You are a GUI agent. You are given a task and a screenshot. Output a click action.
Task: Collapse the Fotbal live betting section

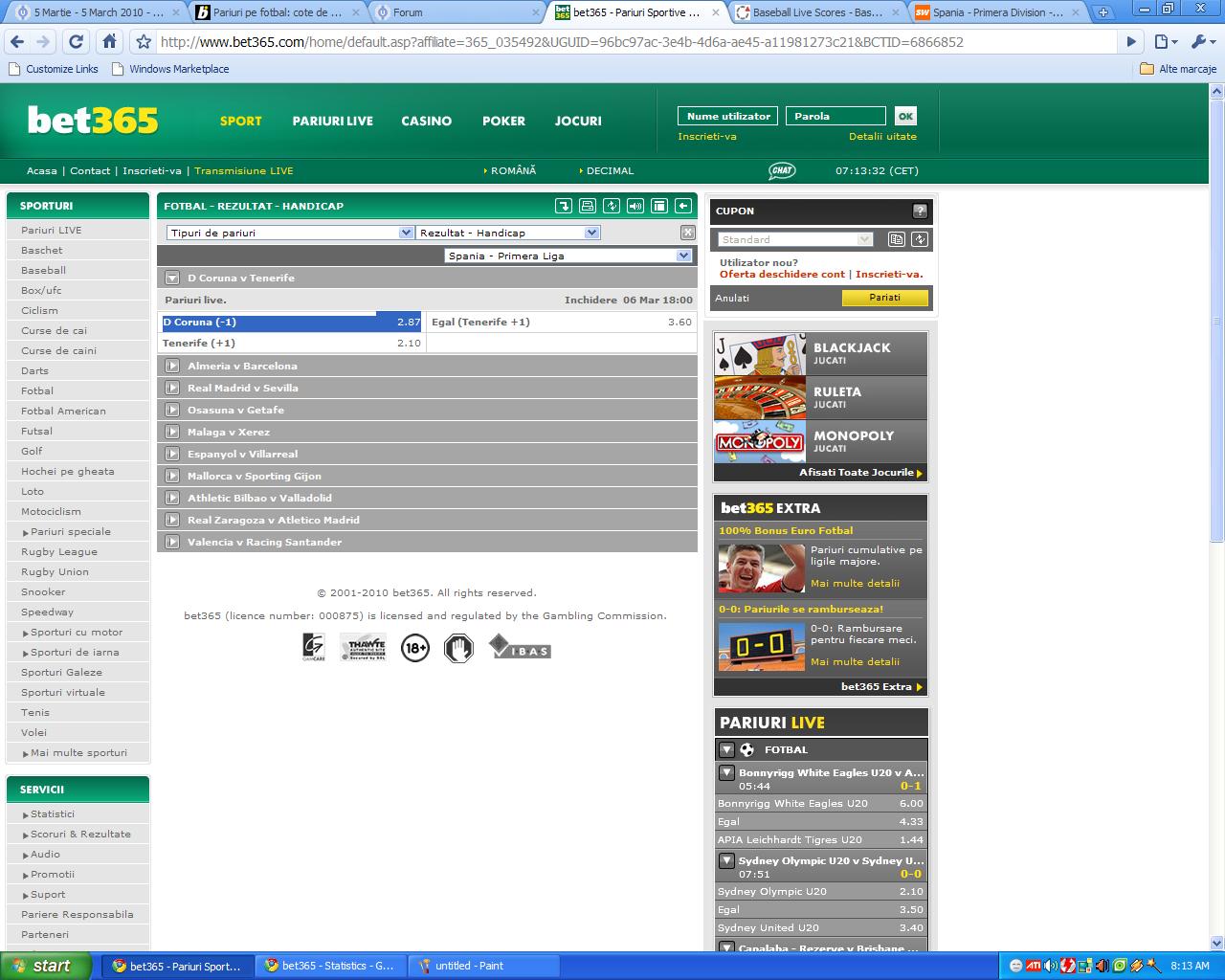click(x=727, y=750)
